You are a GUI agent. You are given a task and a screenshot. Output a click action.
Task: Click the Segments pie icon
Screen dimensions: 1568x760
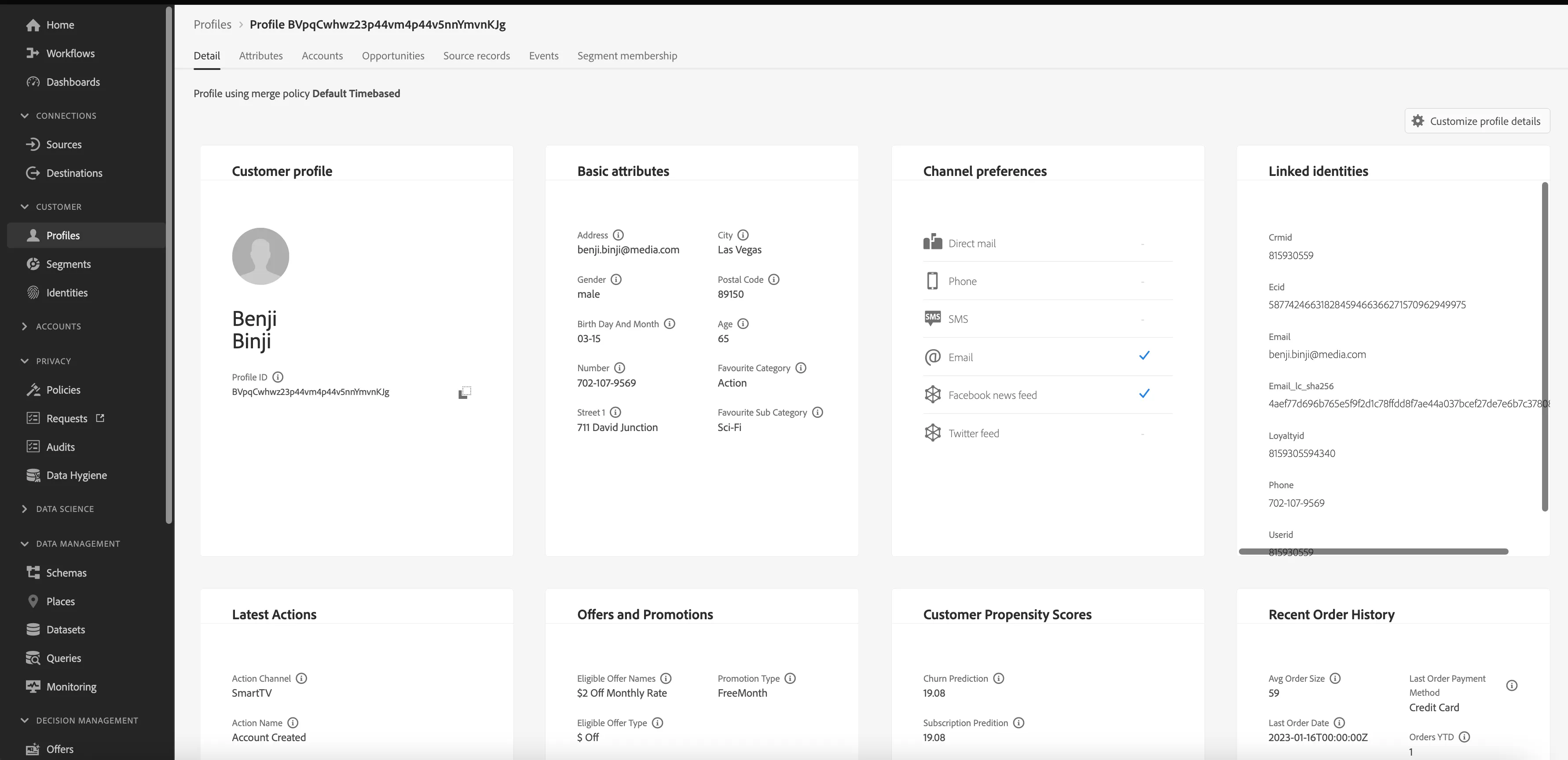pos(33,263)
